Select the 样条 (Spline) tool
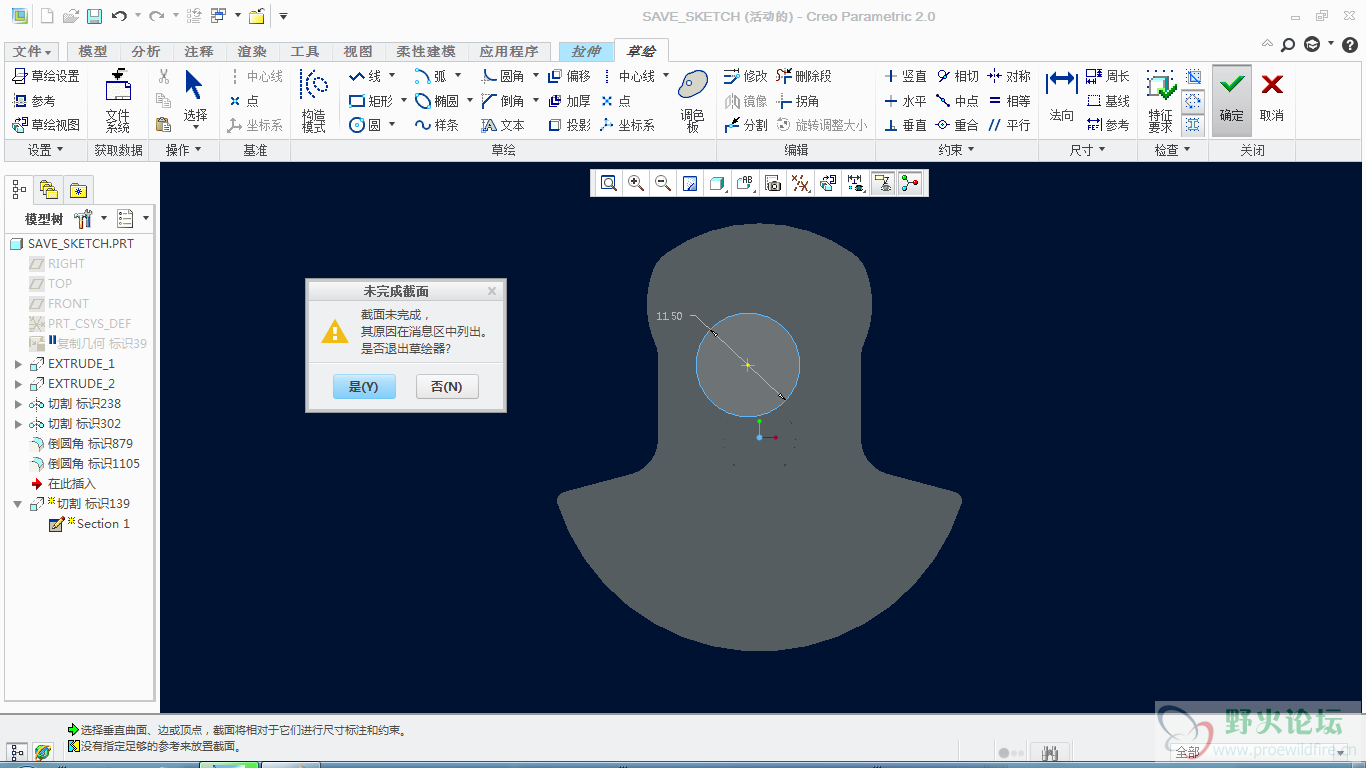The width and height of the screenshot is (1366, 768). coord(437,125)
